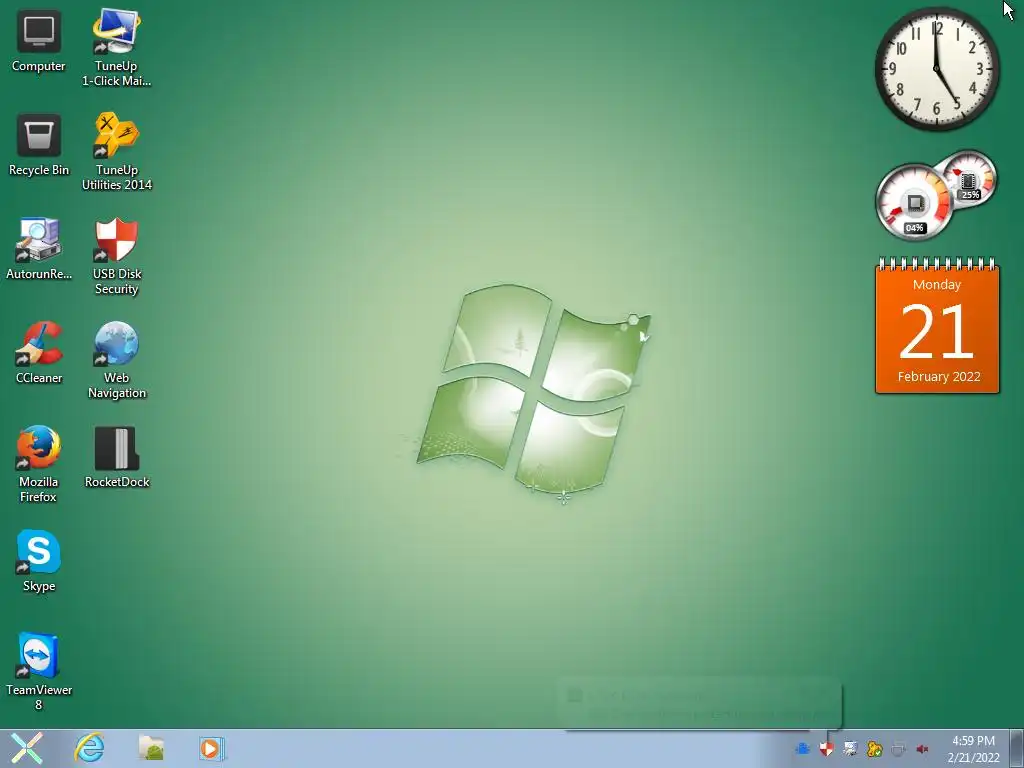Click the memory gauge showing 25%

[x=969, y=179]
